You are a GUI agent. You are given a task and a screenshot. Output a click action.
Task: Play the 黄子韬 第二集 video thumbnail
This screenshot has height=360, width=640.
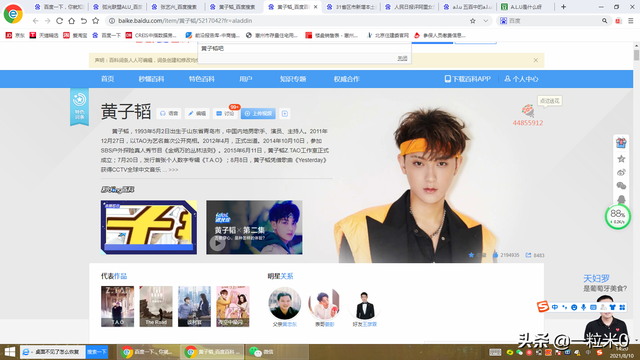click(254, 227)
